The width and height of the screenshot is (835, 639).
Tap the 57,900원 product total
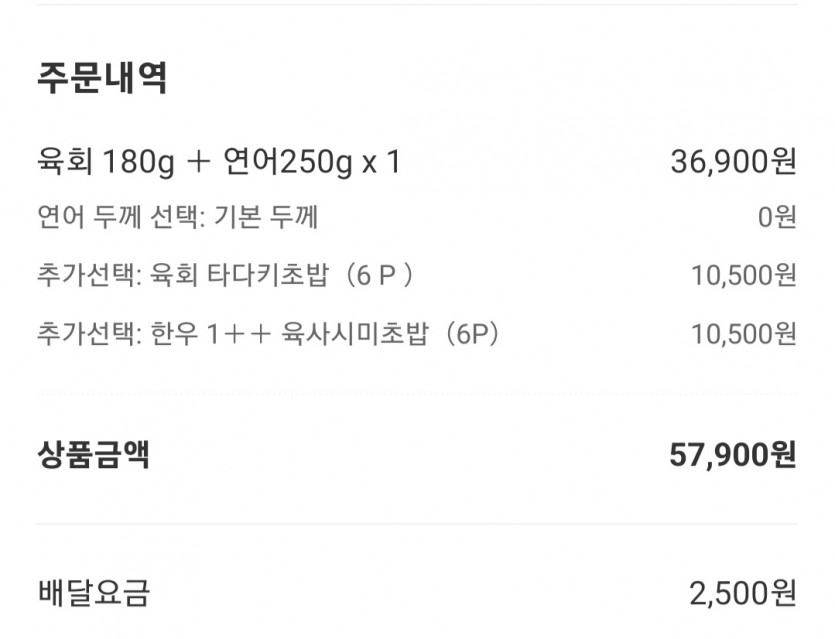pos(733,455)
